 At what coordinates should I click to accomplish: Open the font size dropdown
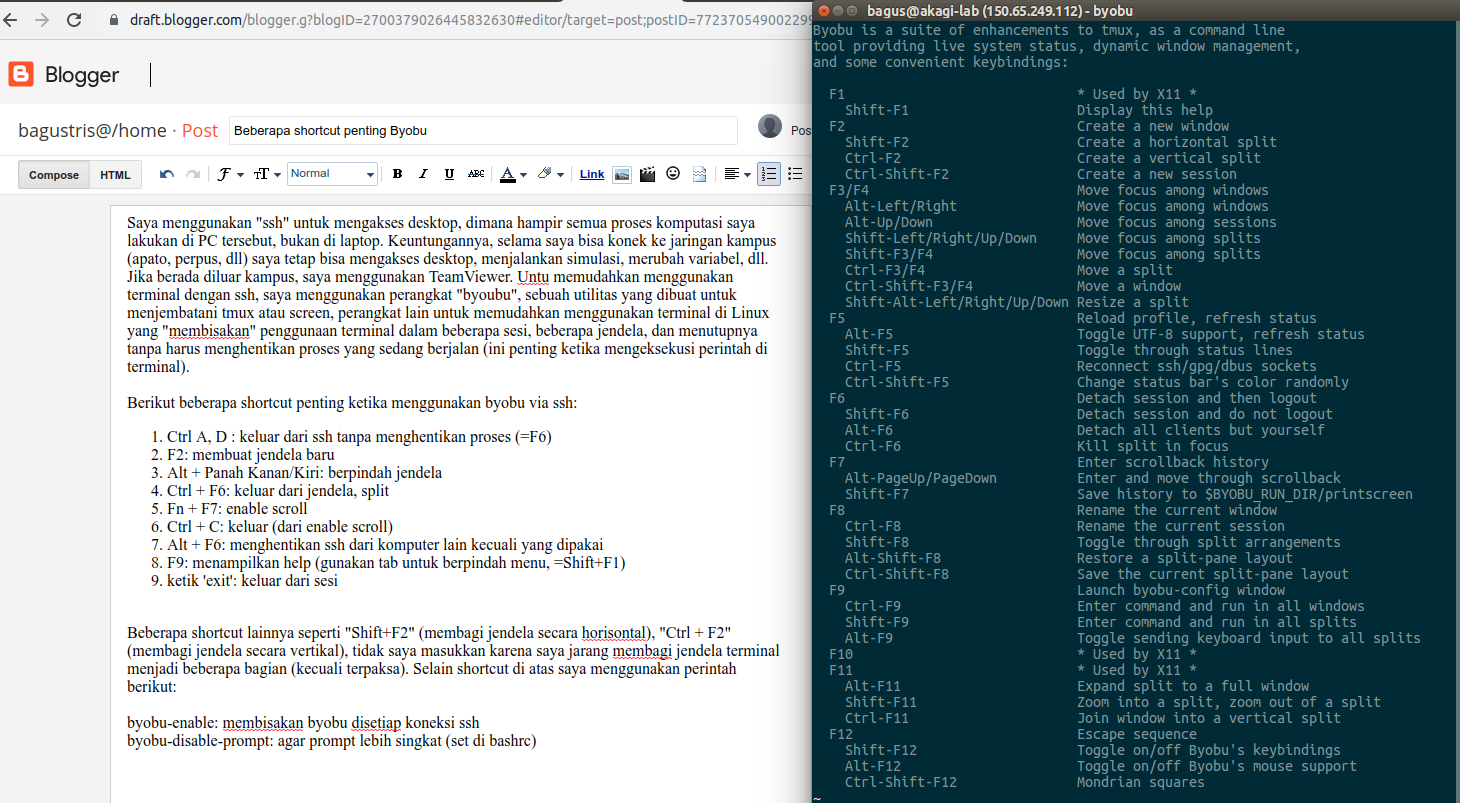click(x=265, y=174)
